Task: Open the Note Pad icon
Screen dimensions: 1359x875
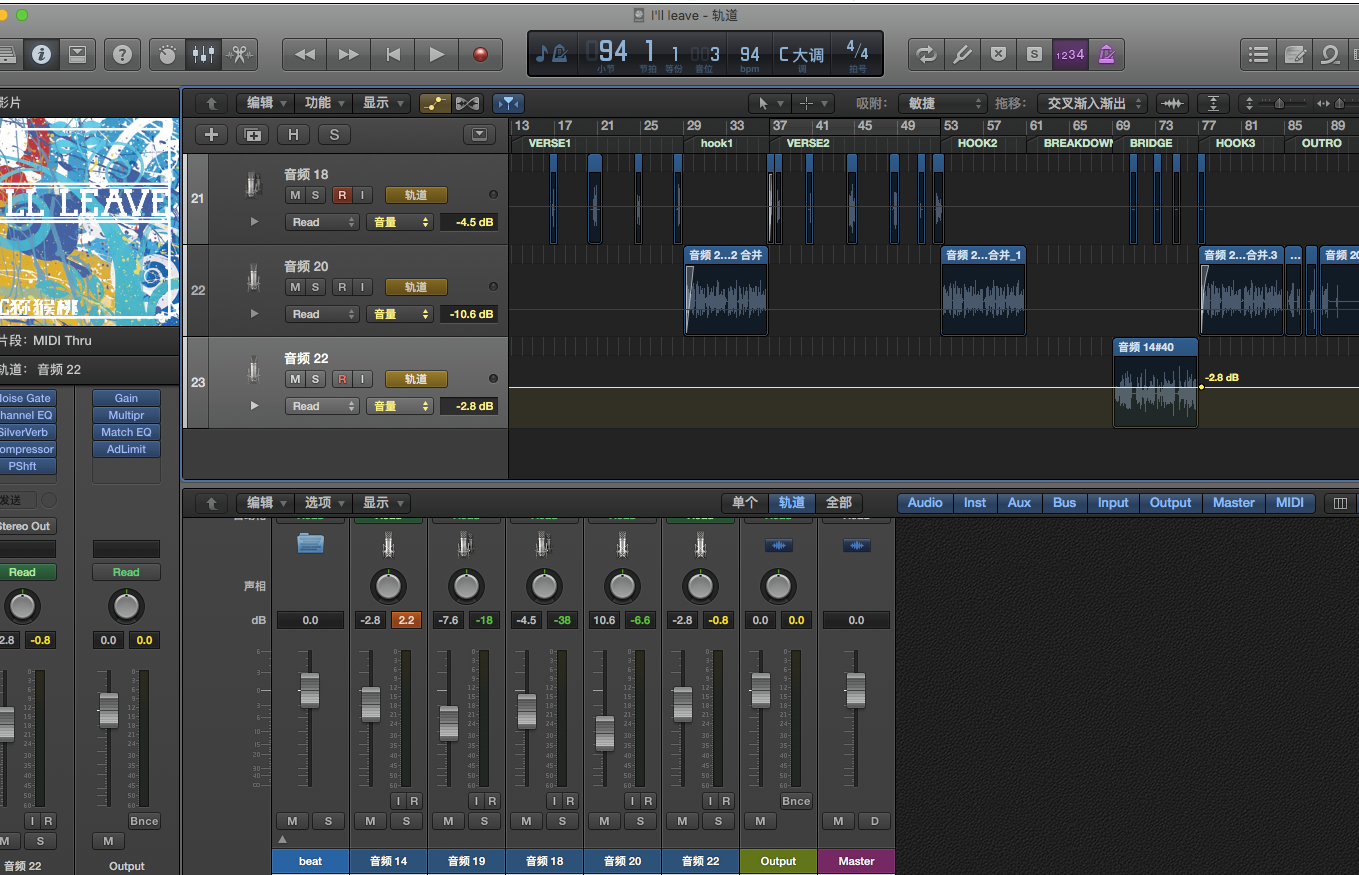Action: coord(1296,54)
